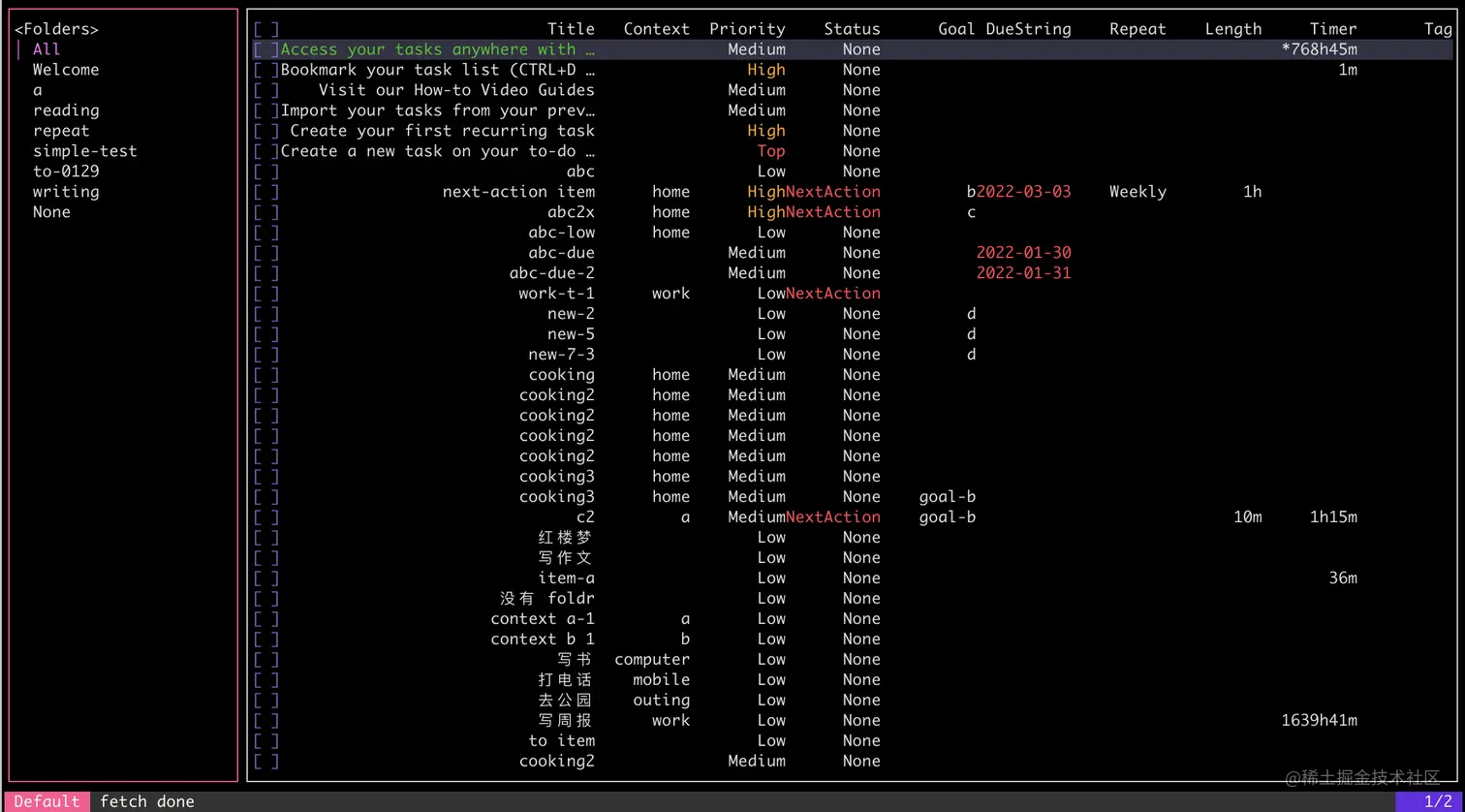The image size is (1465, 812).
Task: Check the Visit our How-to Video Guides box
Action: (266, 90)
